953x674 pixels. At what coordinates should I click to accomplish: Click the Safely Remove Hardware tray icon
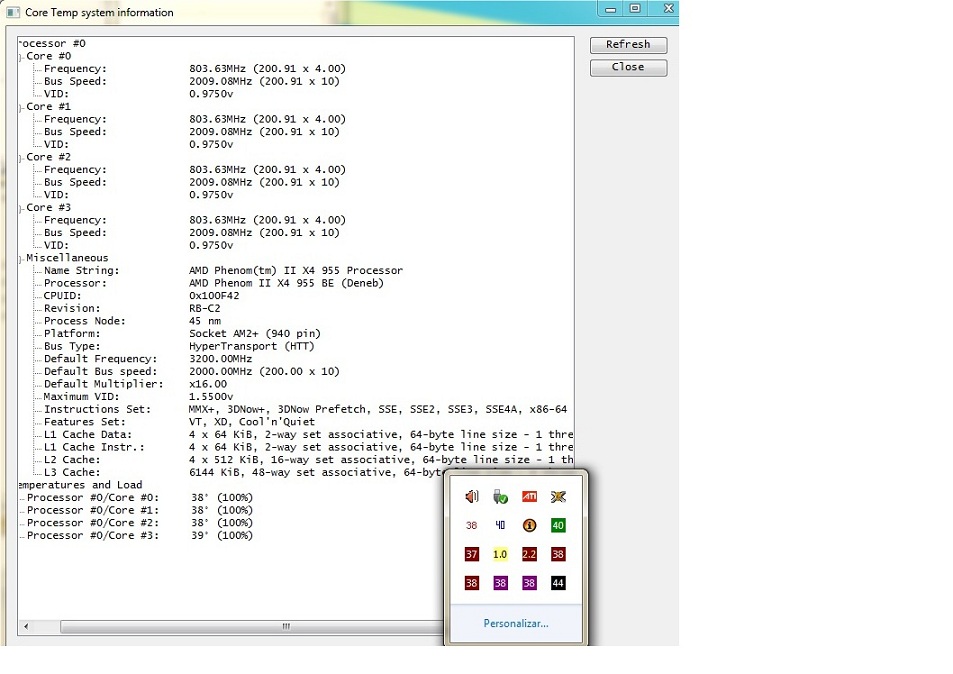tap(500, 497)
